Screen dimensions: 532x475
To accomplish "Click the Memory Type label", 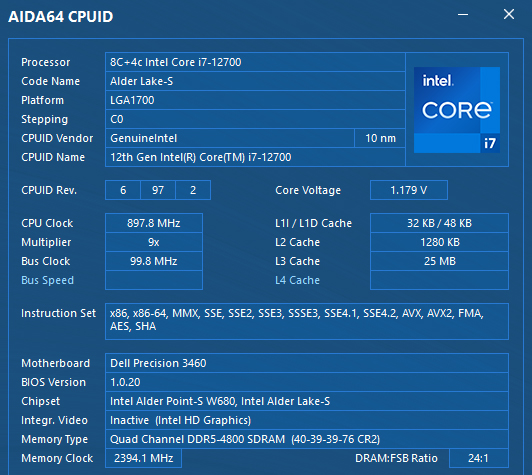I will tap(54, 439).
